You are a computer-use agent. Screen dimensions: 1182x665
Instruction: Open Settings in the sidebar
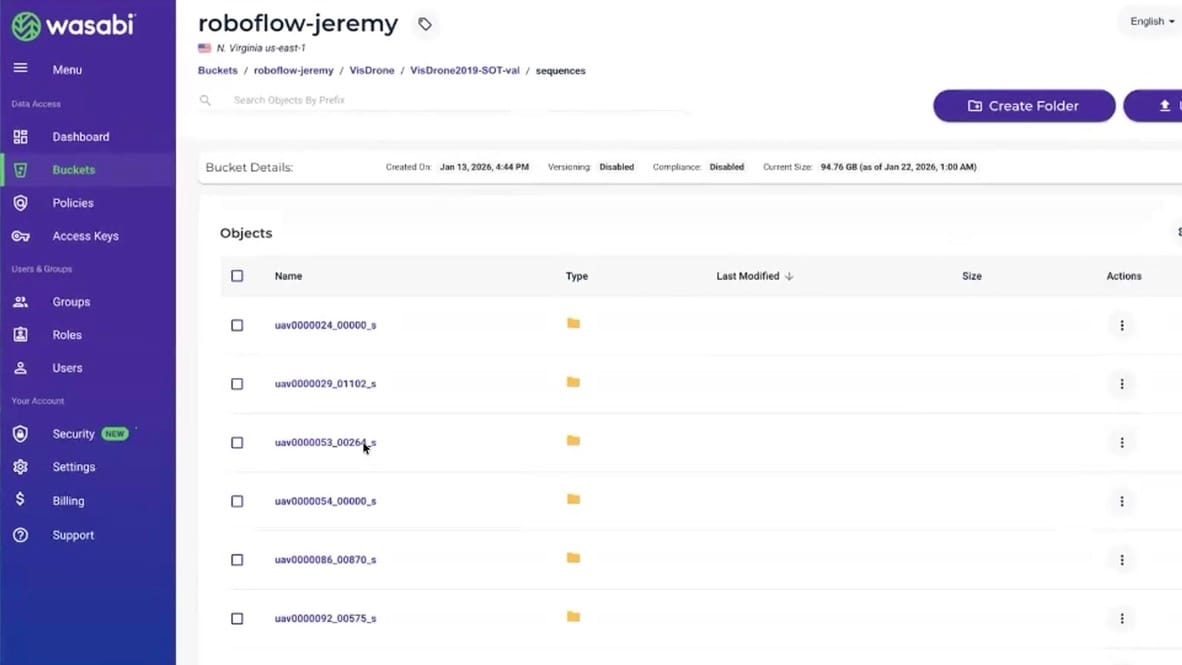tap(73, 467)
